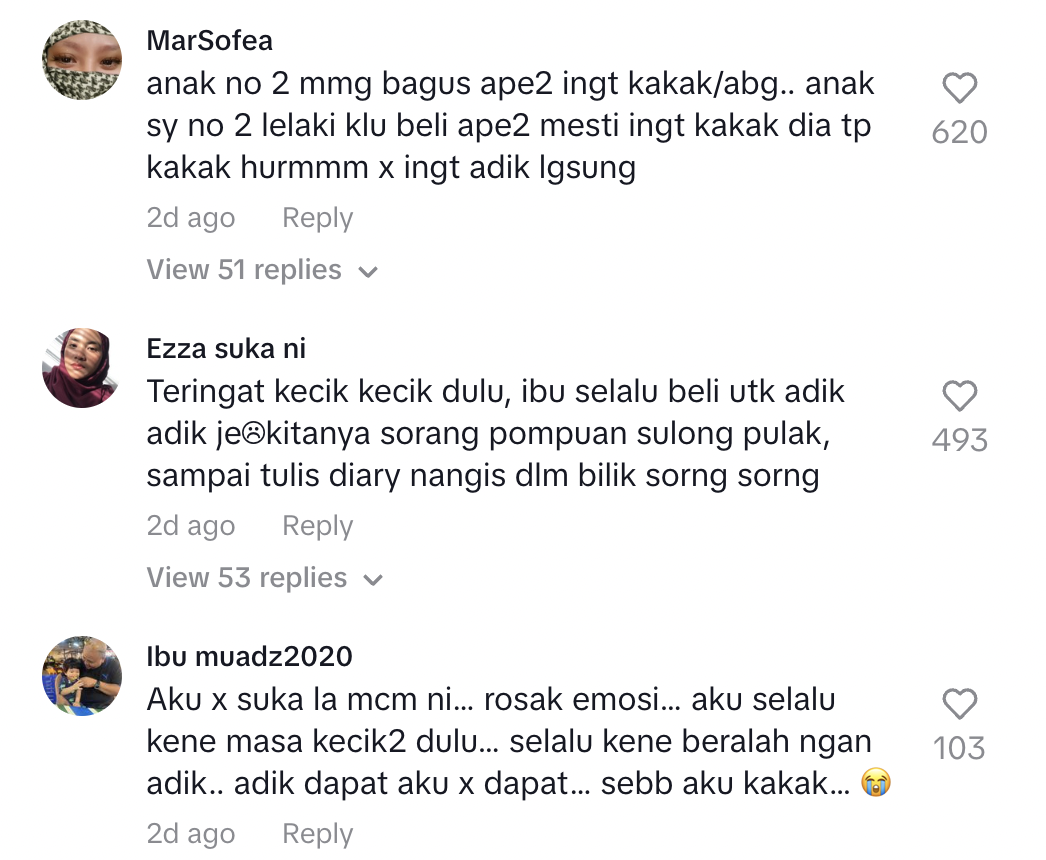Click the 493 like count
This screenshot has height=860, width=1046.
pos(959,440)
